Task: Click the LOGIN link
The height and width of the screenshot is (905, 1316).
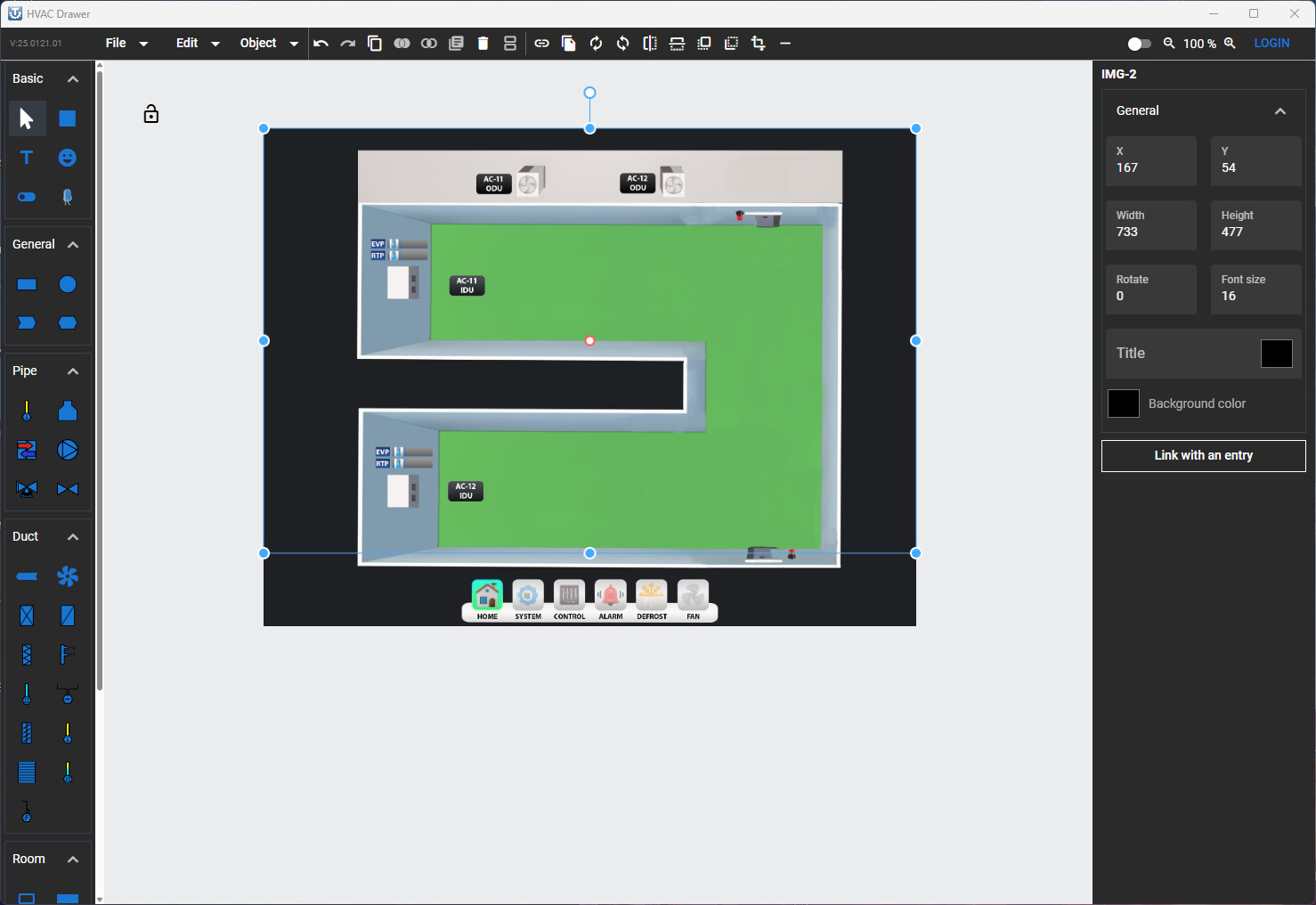Action: coord(1271,44)
